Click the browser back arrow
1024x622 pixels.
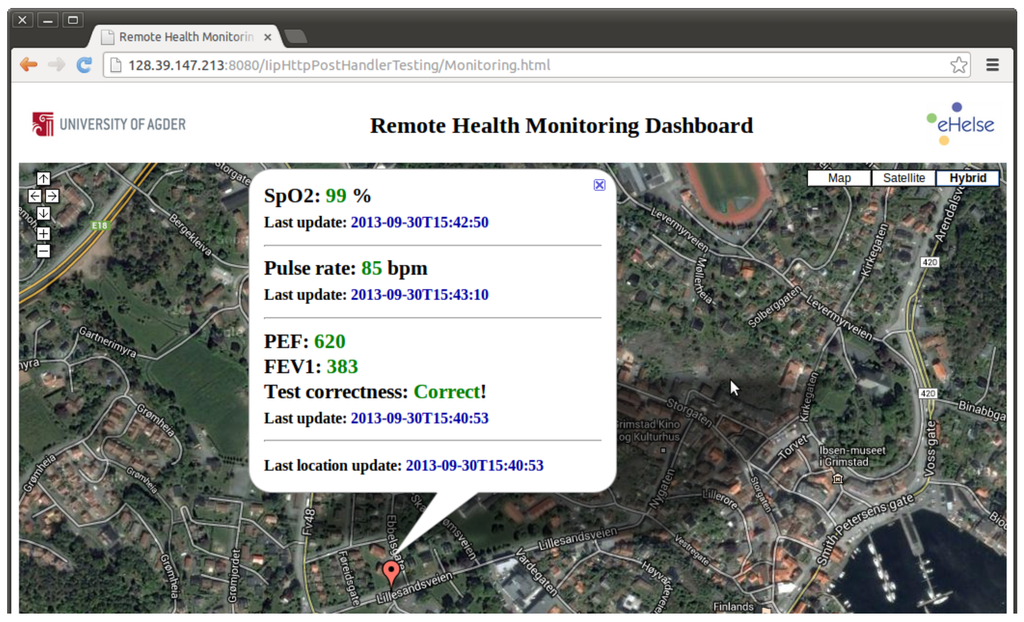[28, 65]
